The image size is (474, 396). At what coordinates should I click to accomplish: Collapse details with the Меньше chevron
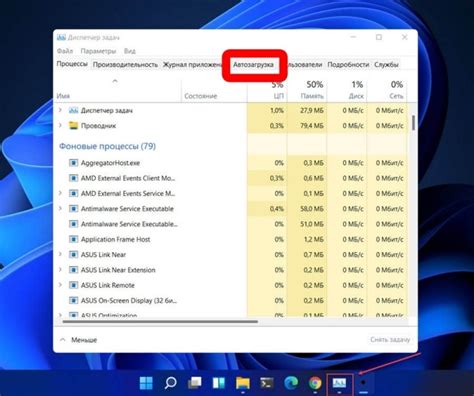click(63, 340)
